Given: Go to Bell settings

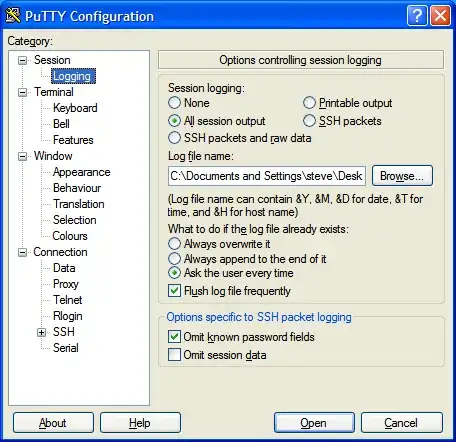Looking at the screenshot, I should click(x=61, y=124).
